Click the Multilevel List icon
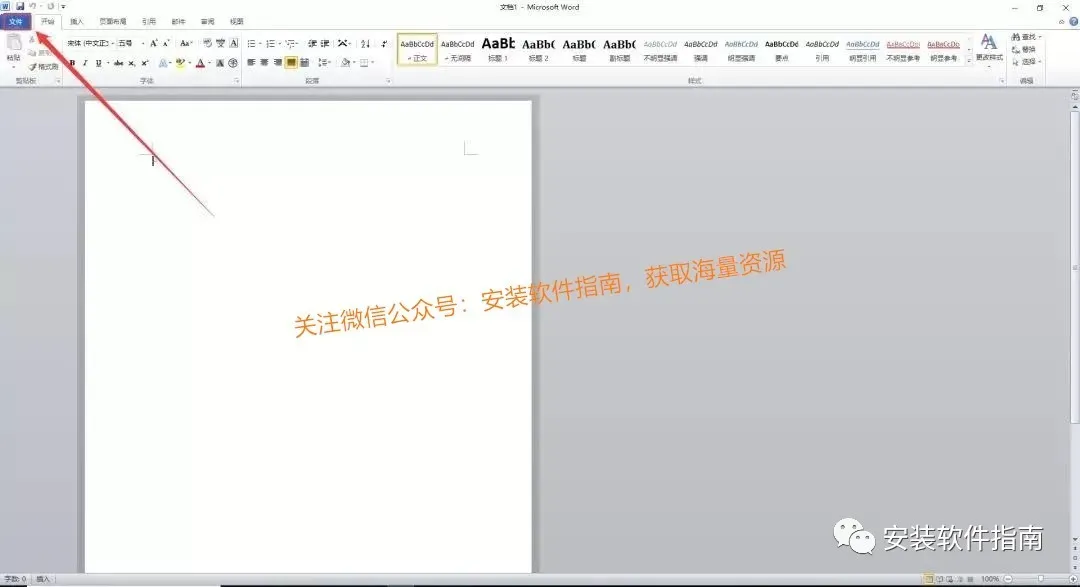Viewport: 1080px width, 587px height. (291, 43)
